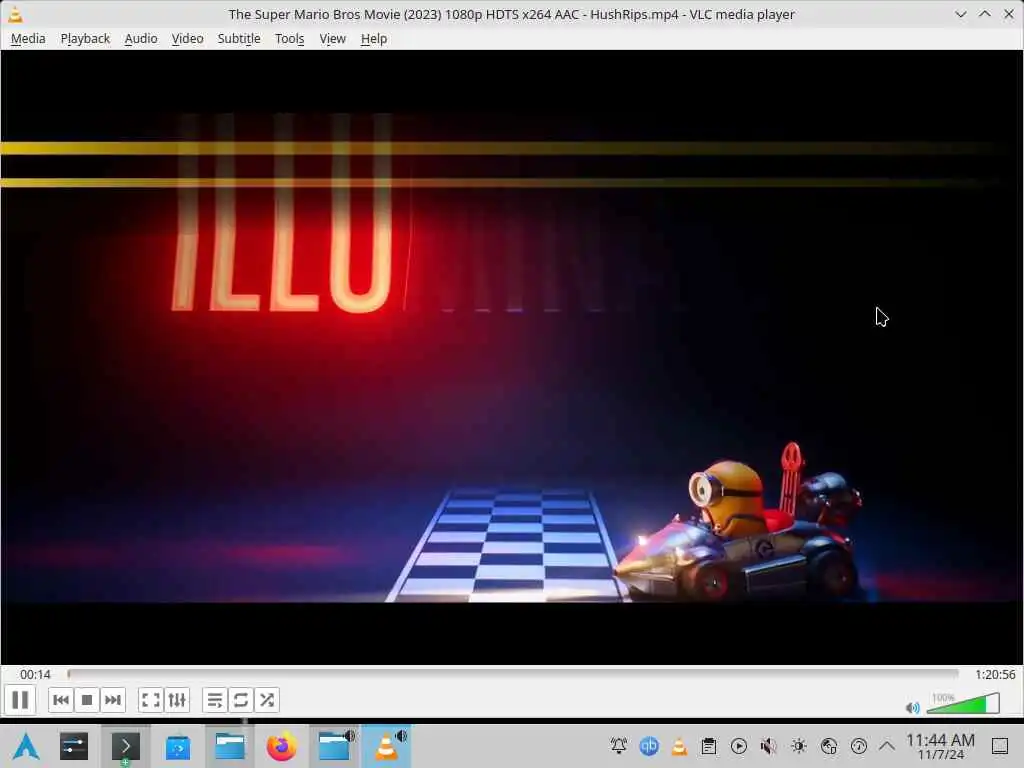
Task: Pause the movie playback
Action: coord(20,700)
